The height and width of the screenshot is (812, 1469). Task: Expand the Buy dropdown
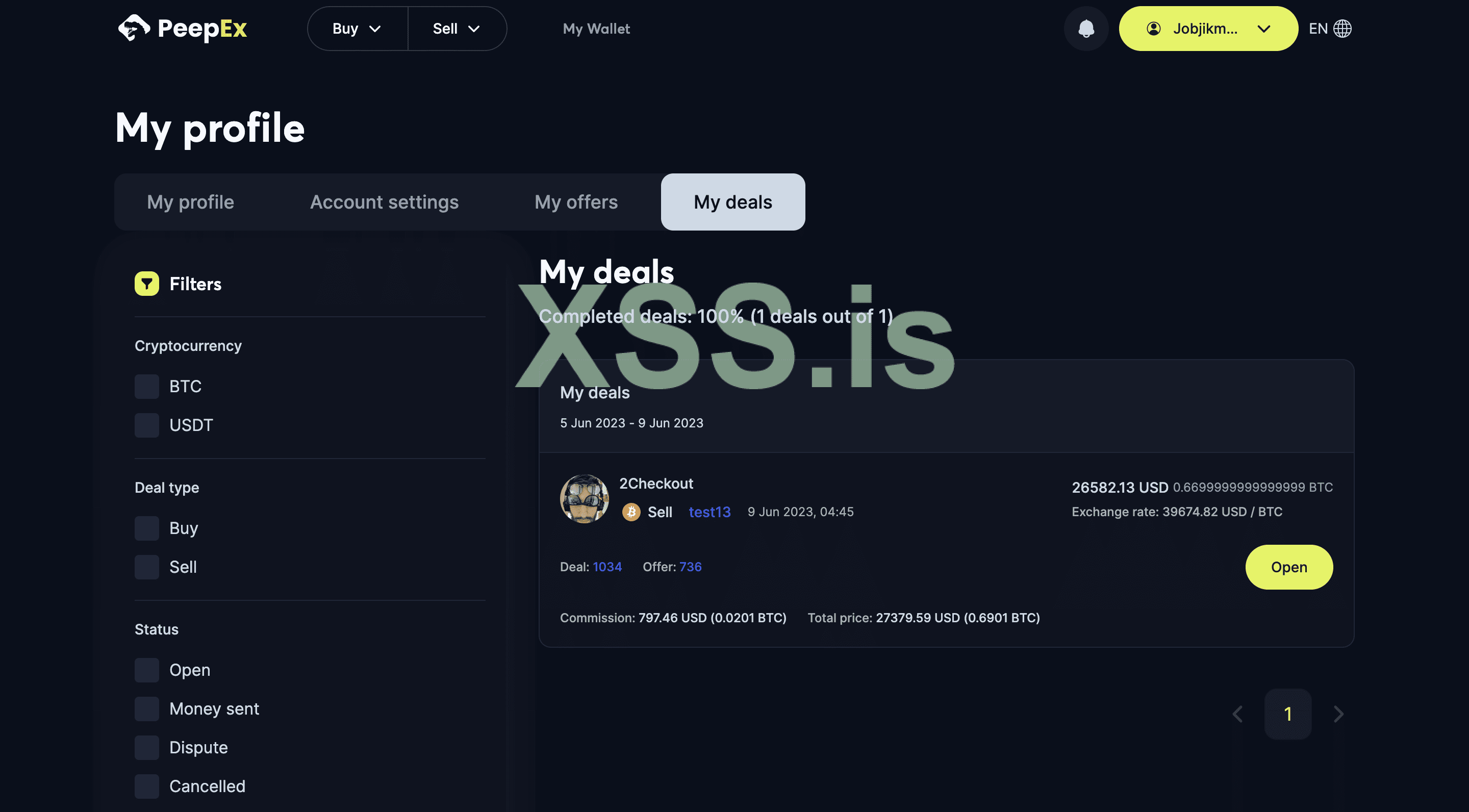point(357,29)
